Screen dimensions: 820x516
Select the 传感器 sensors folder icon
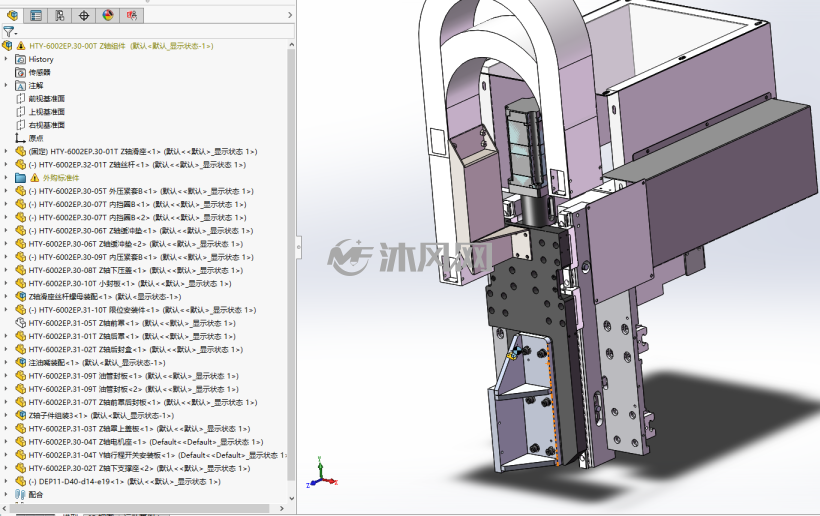20,72
